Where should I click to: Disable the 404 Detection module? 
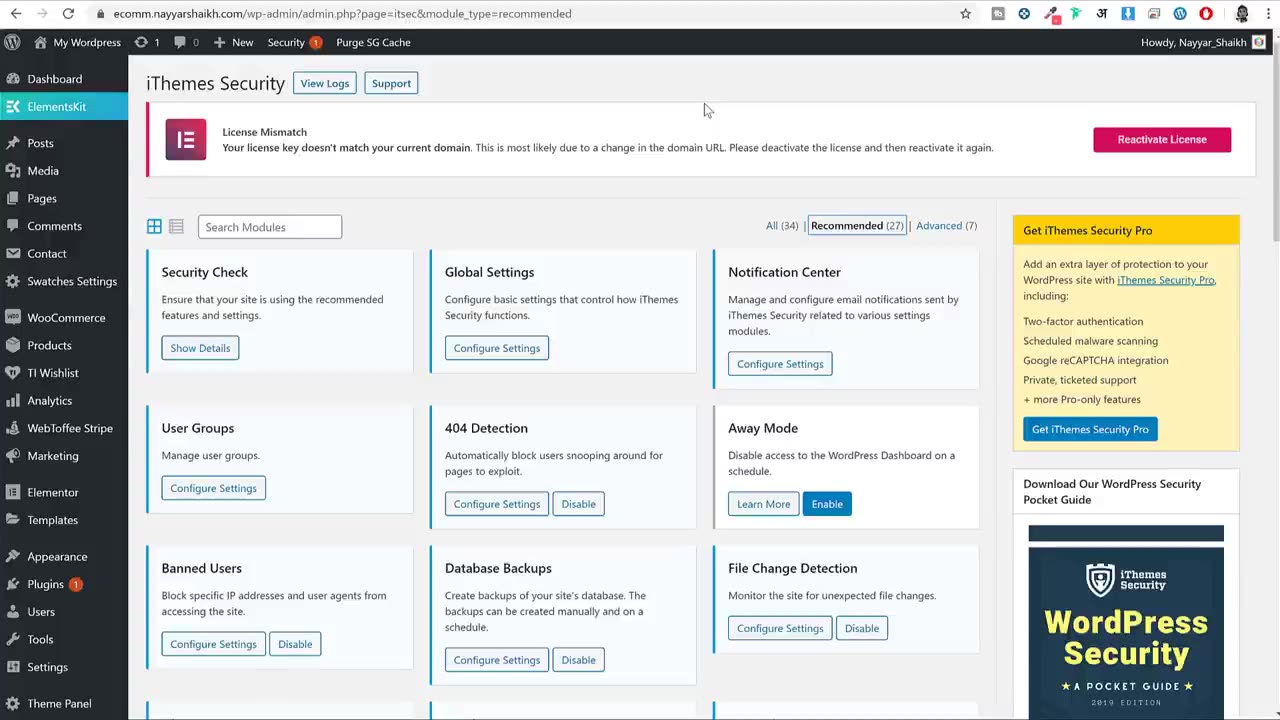click(x=578, y=504)
